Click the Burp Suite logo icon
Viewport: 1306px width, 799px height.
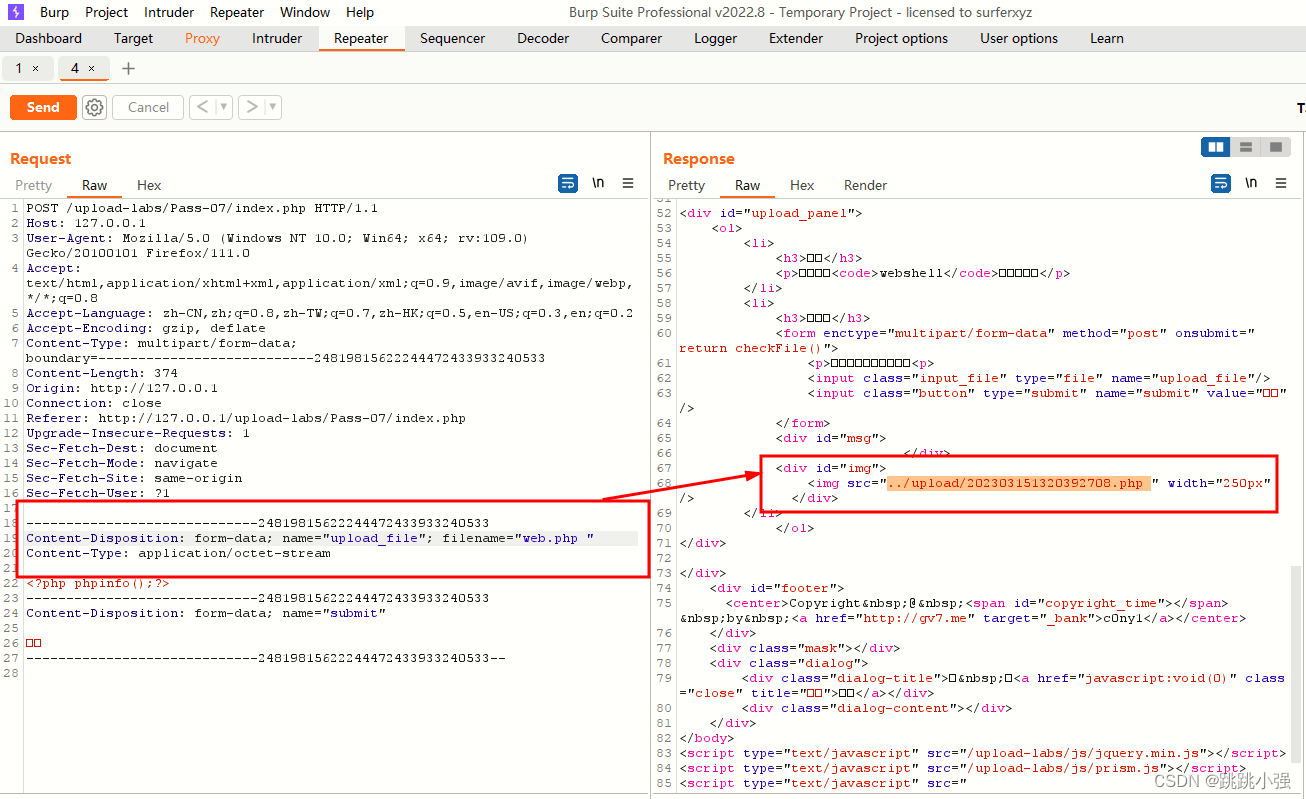[16, 12]
